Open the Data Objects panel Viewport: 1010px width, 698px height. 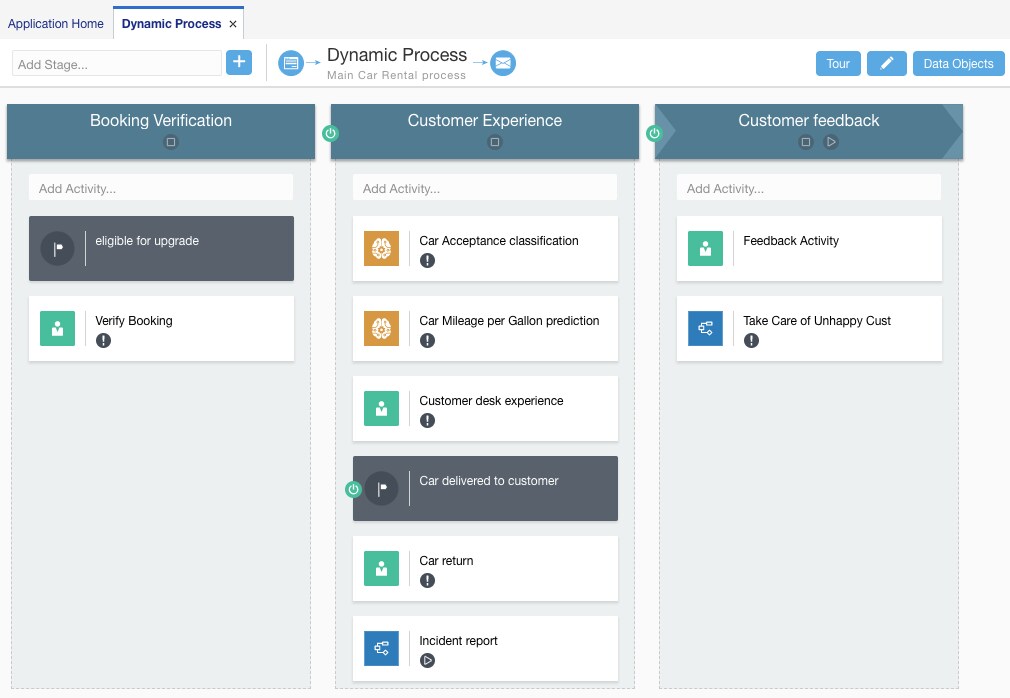[x=958, y=63]
